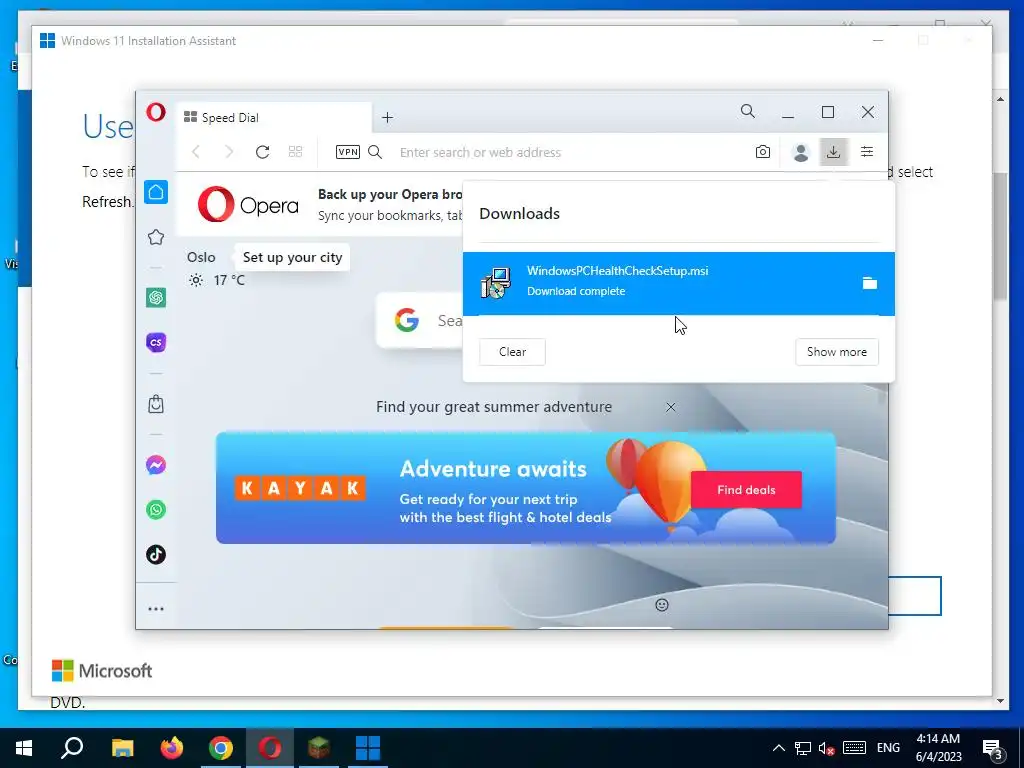The width and height of the screenshot is (1024, 768).
Task: Open ENG language selector
Action: pyautogui.click(x=888, y=748)
